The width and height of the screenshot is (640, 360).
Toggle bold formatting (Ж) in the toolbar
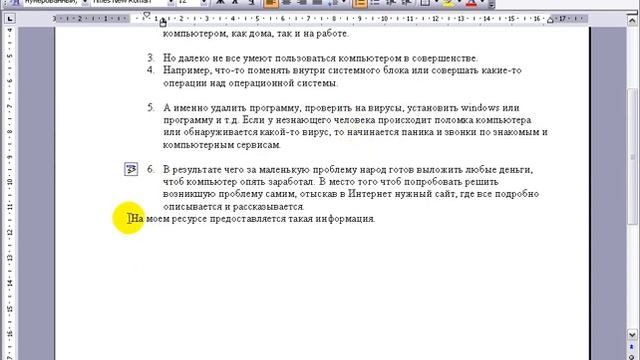(220, 2)
